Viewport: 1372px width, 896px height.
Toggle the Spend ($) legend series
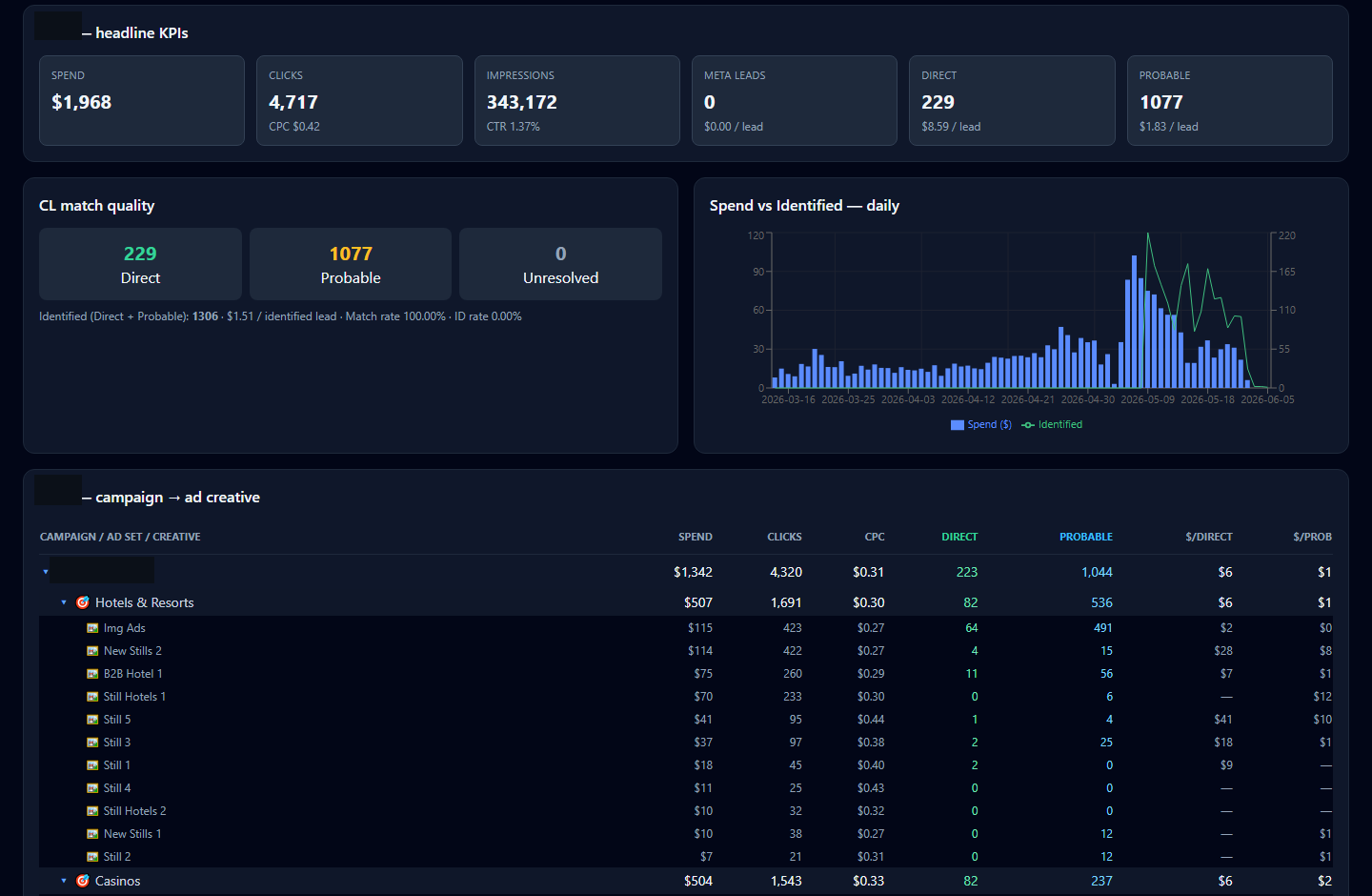point(981,425)
